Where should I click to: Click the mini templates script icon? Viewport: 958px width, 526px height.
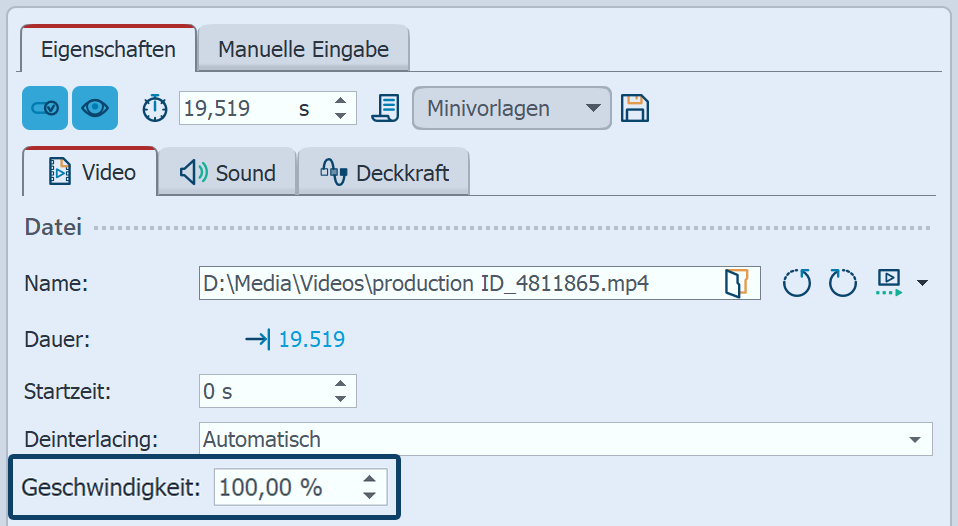(x=385, y=108)
